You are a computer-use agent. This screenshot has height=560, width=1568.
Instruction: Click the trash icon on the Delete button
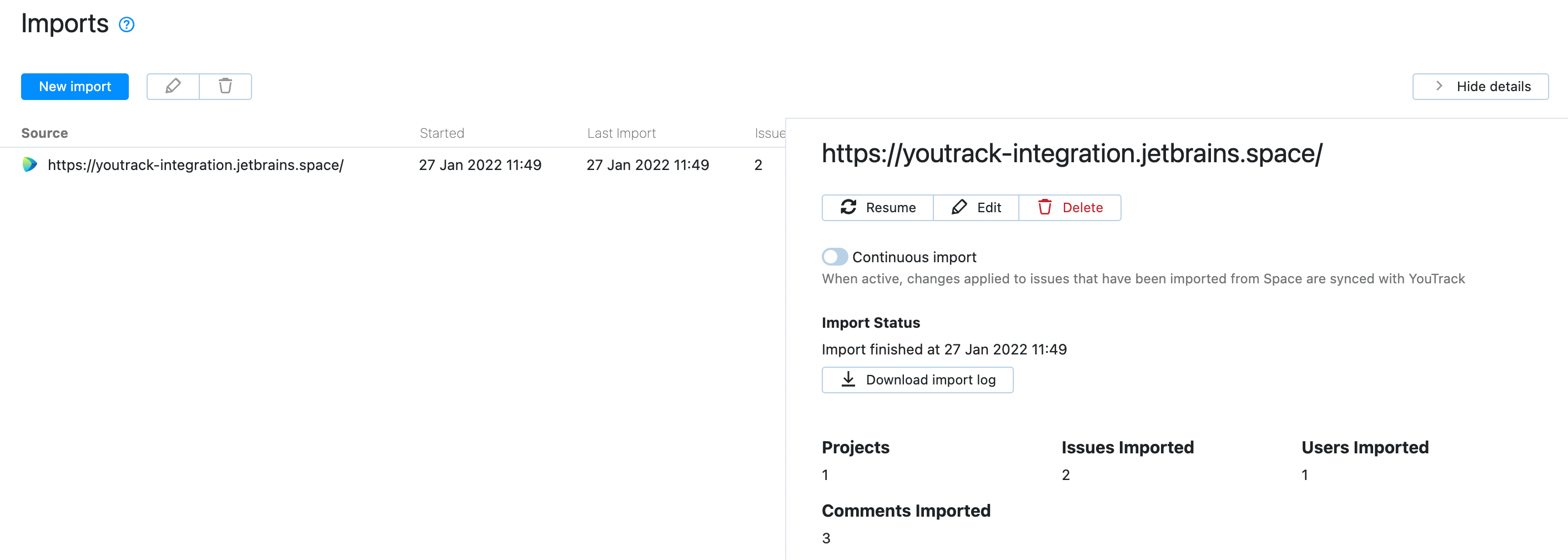(1046, 207)
